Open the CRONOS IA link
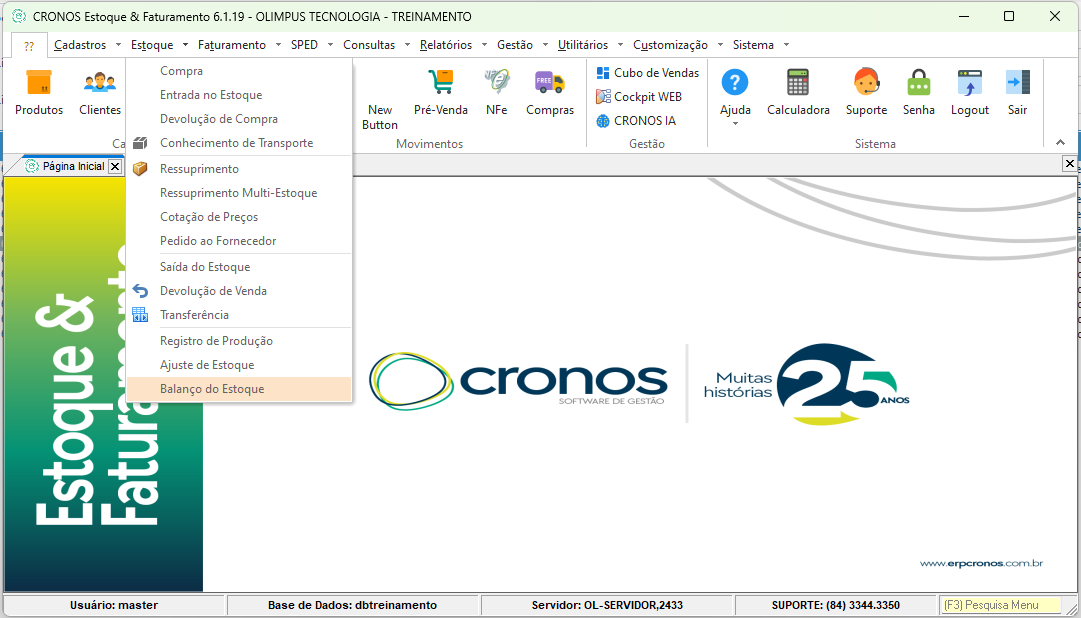1081x618 pixels. 644,121
